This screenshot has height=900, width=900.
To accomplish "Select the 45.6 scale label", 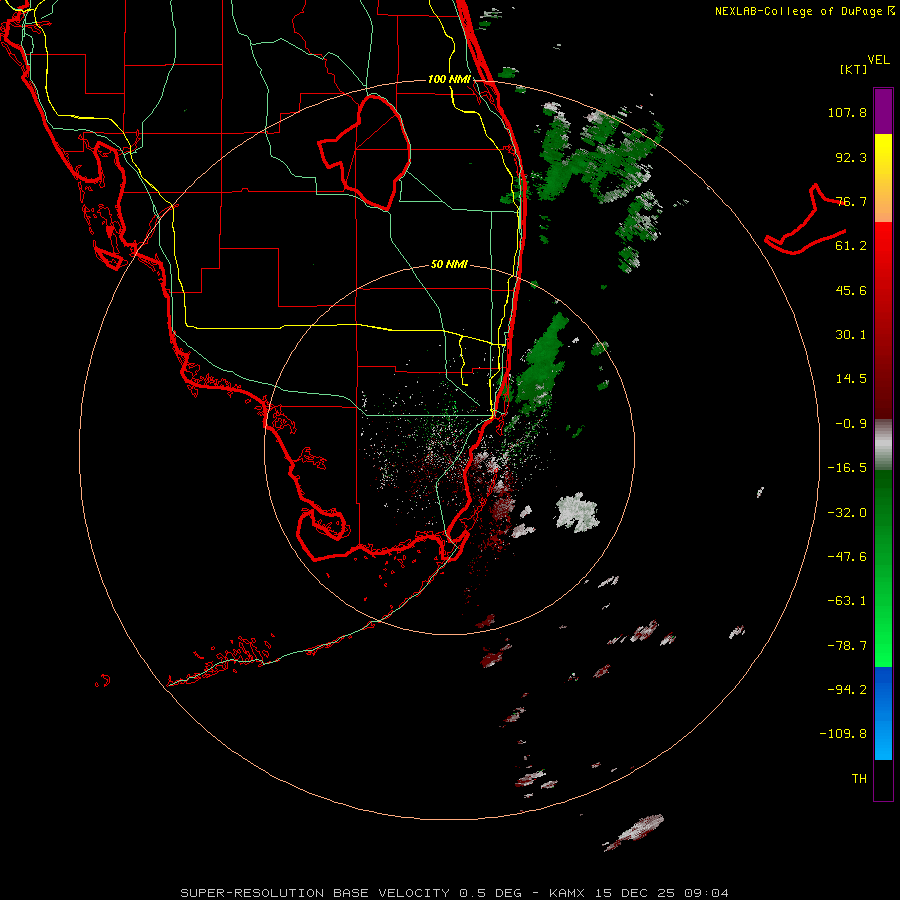I will (851, 290).
